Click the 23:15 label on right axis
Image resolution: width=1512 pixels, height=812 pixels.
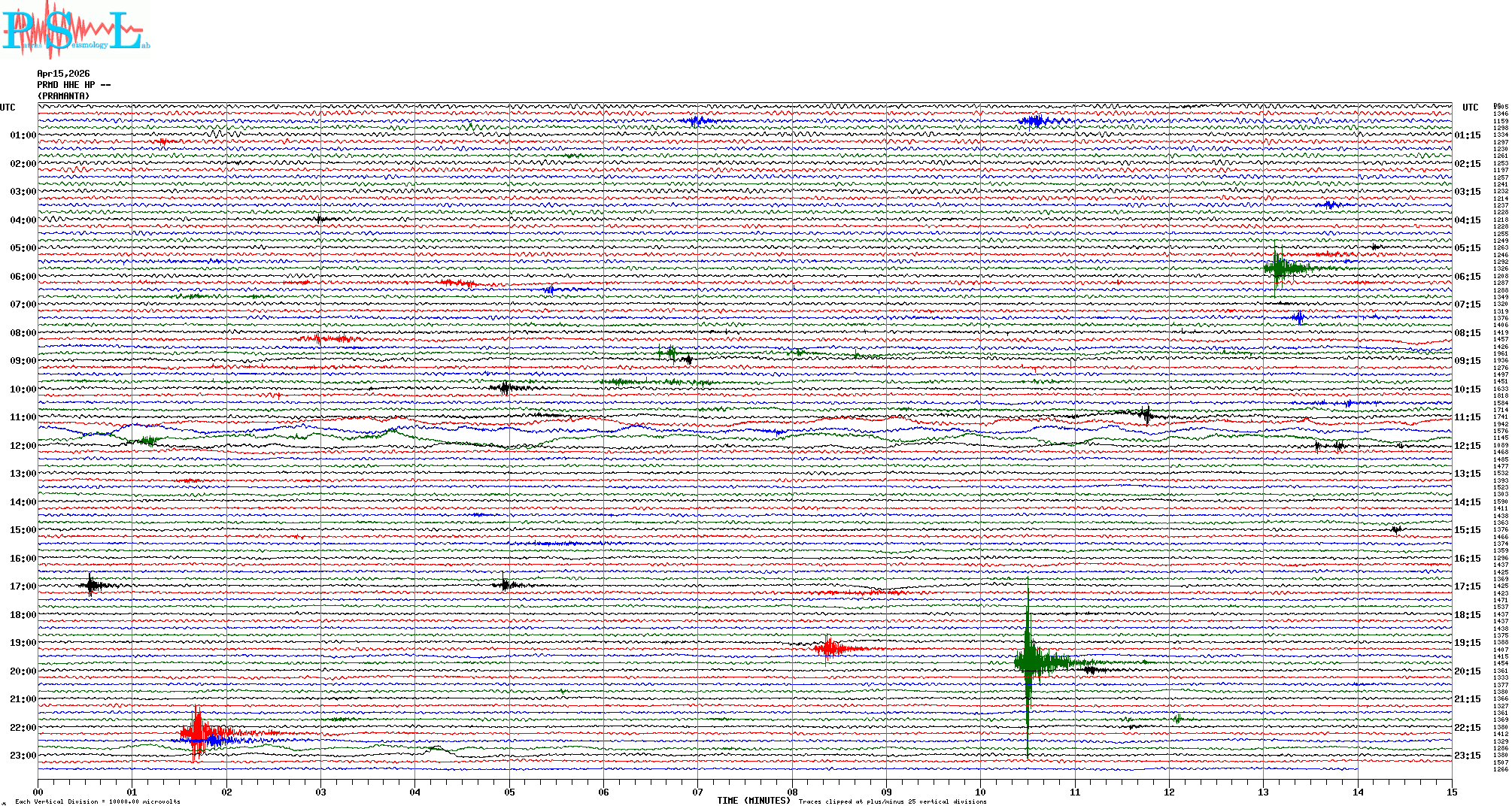(1467, 756)
